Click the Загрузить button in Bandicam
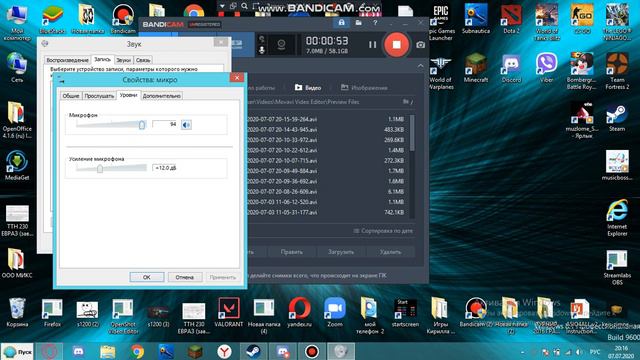 tap(341, 252)
